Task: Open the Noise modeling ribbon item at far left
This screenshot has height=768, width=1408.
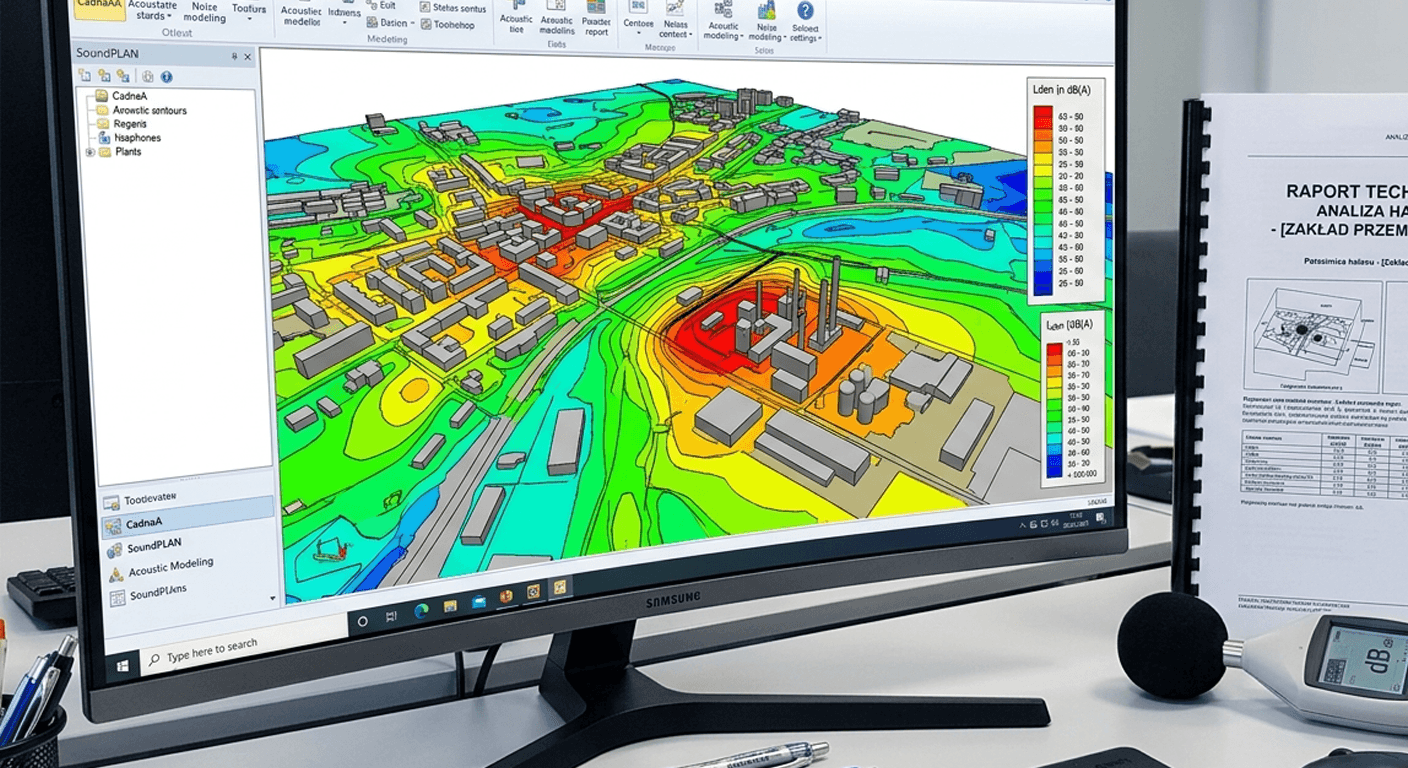Action: pyautogui.click(x=205, y=12)
